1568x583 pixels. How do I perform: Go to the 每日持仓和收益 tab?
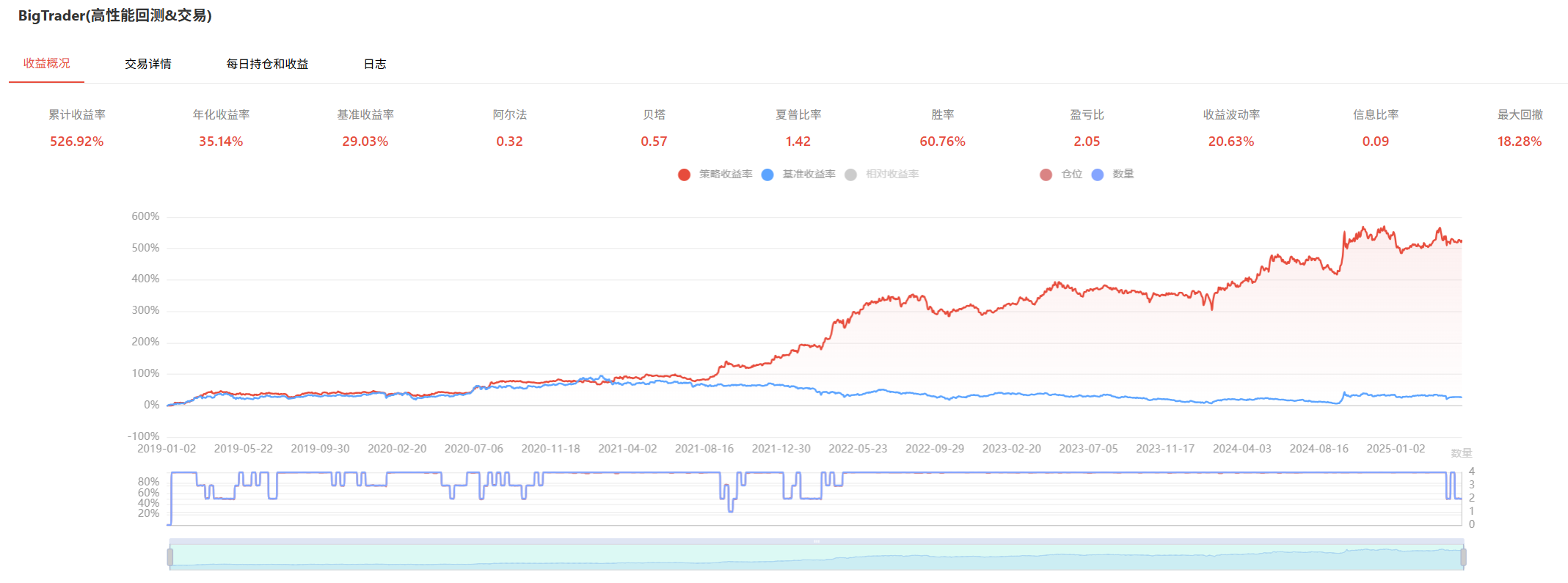[267, 64]
